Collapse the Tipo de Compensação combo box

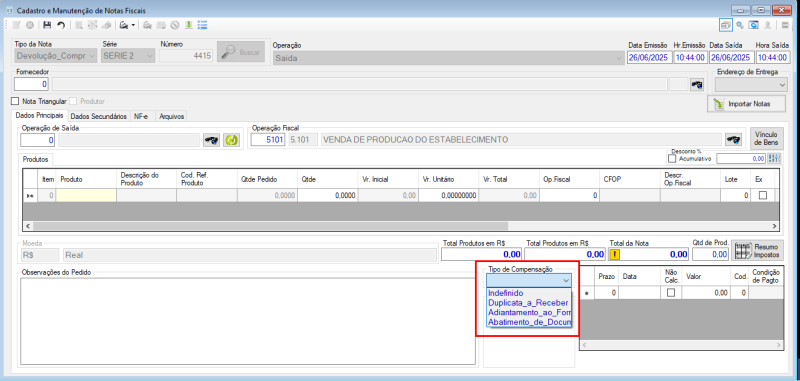tap(566, 281)
